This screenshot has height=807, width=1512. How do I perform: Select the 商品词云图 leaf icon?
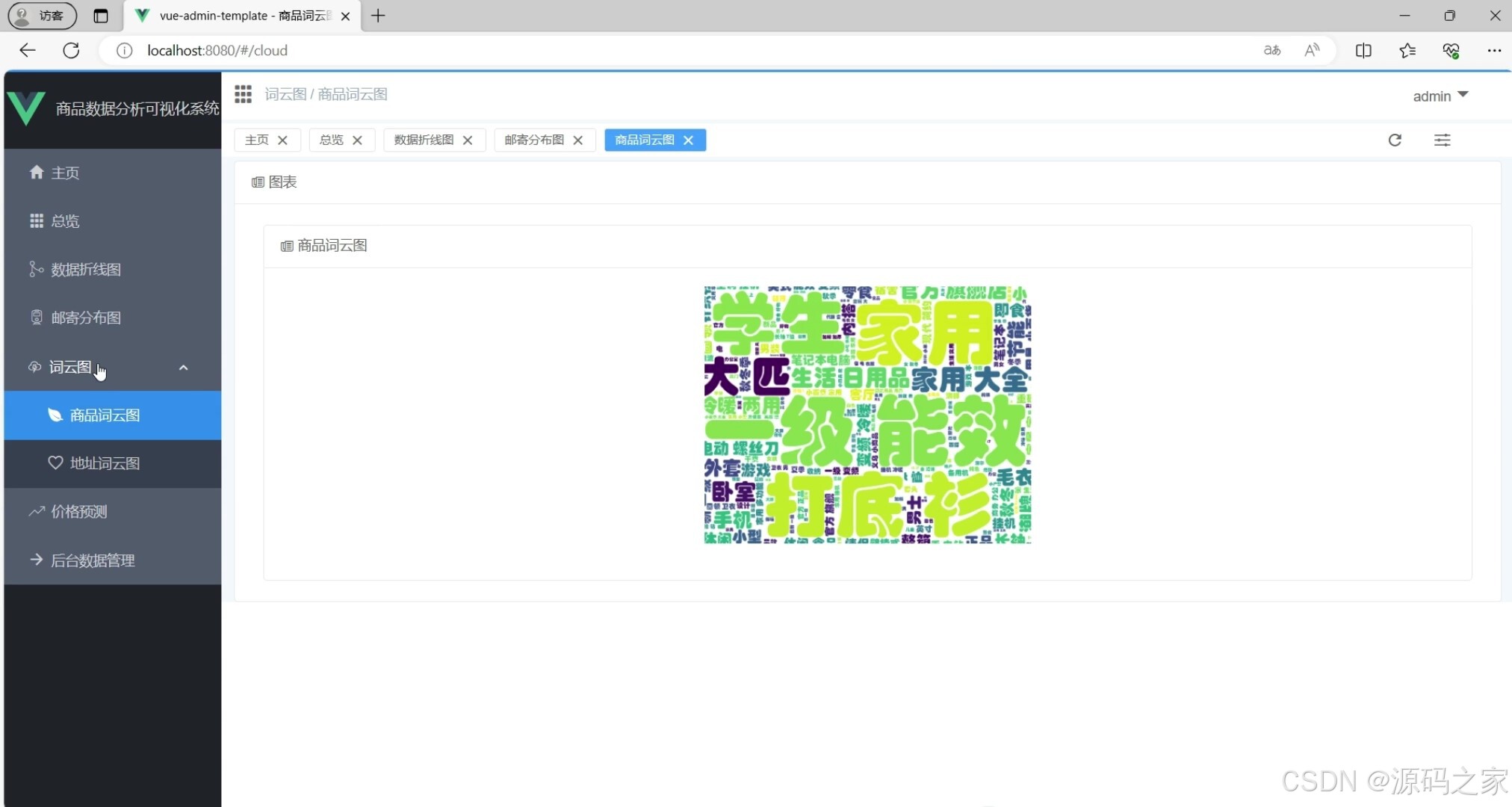pos(55,415)
